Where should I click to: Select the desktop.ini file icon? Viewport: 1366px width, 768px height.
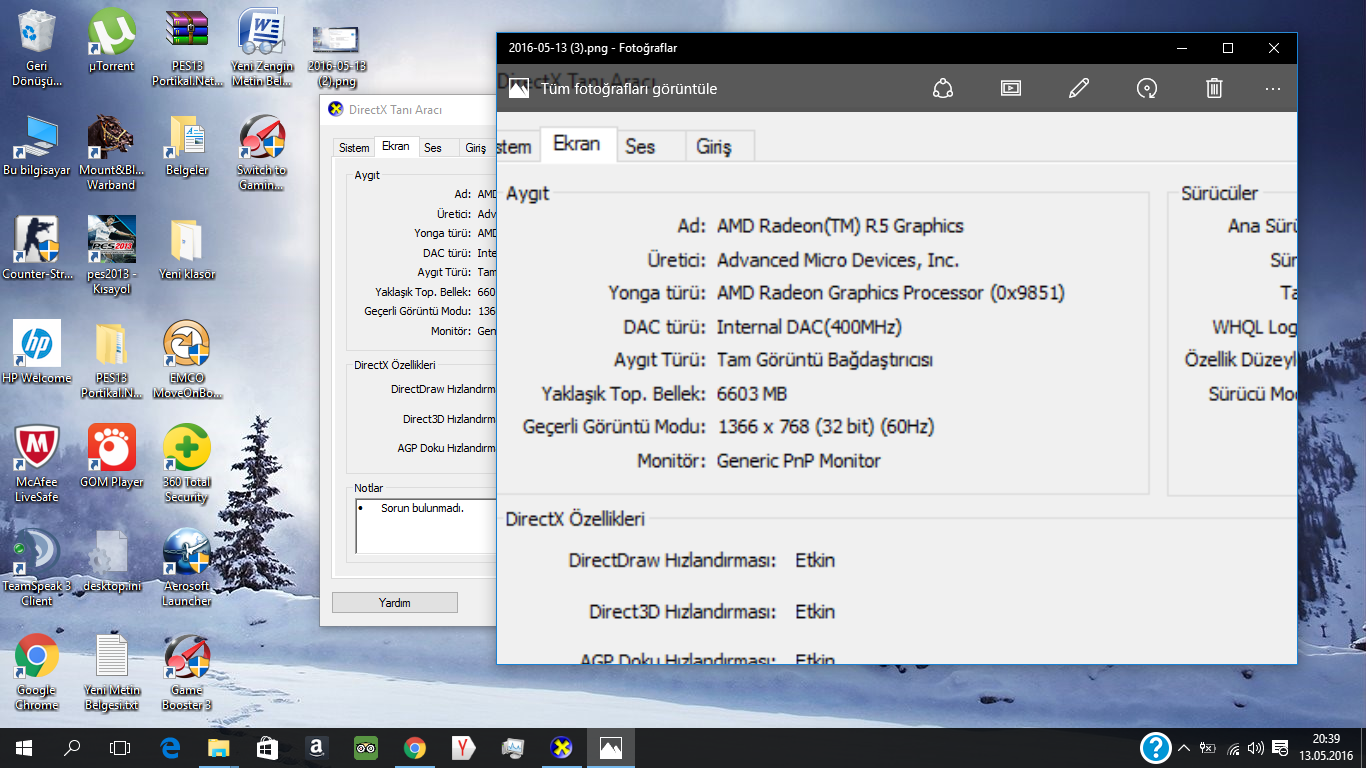point(112,560)
